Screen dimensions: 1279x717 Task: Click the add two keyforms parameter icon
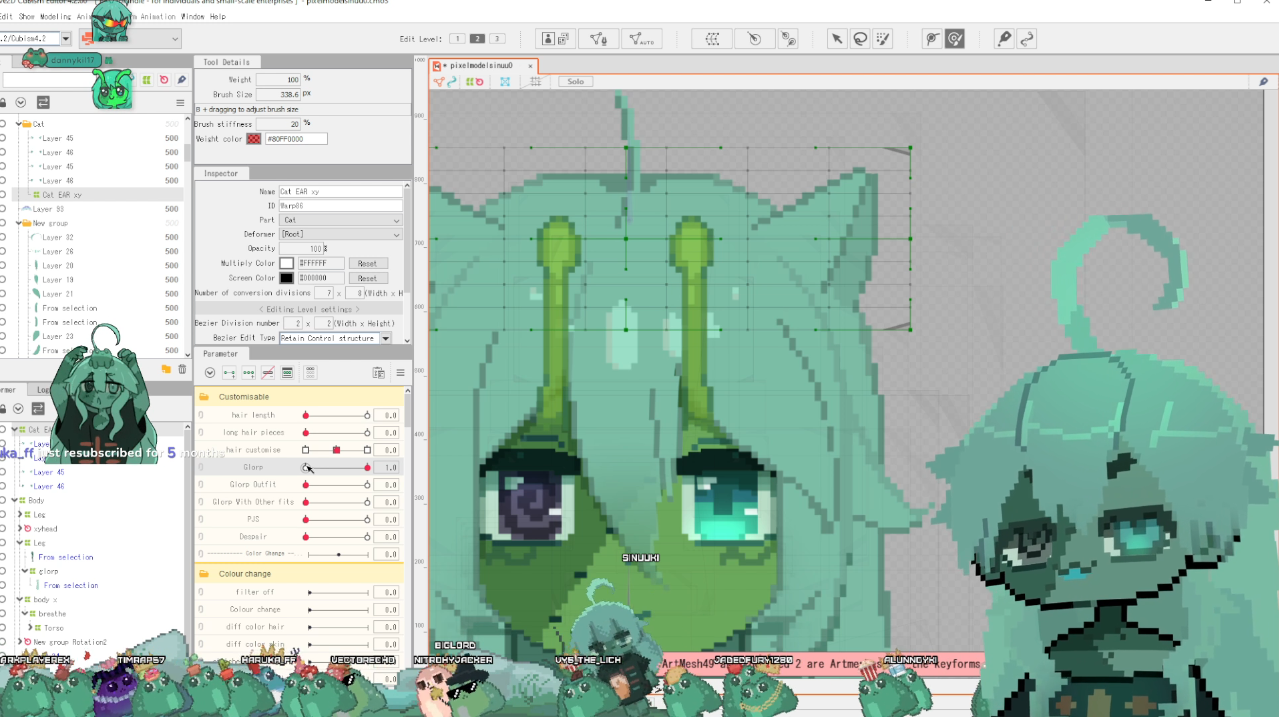(229, 373)
